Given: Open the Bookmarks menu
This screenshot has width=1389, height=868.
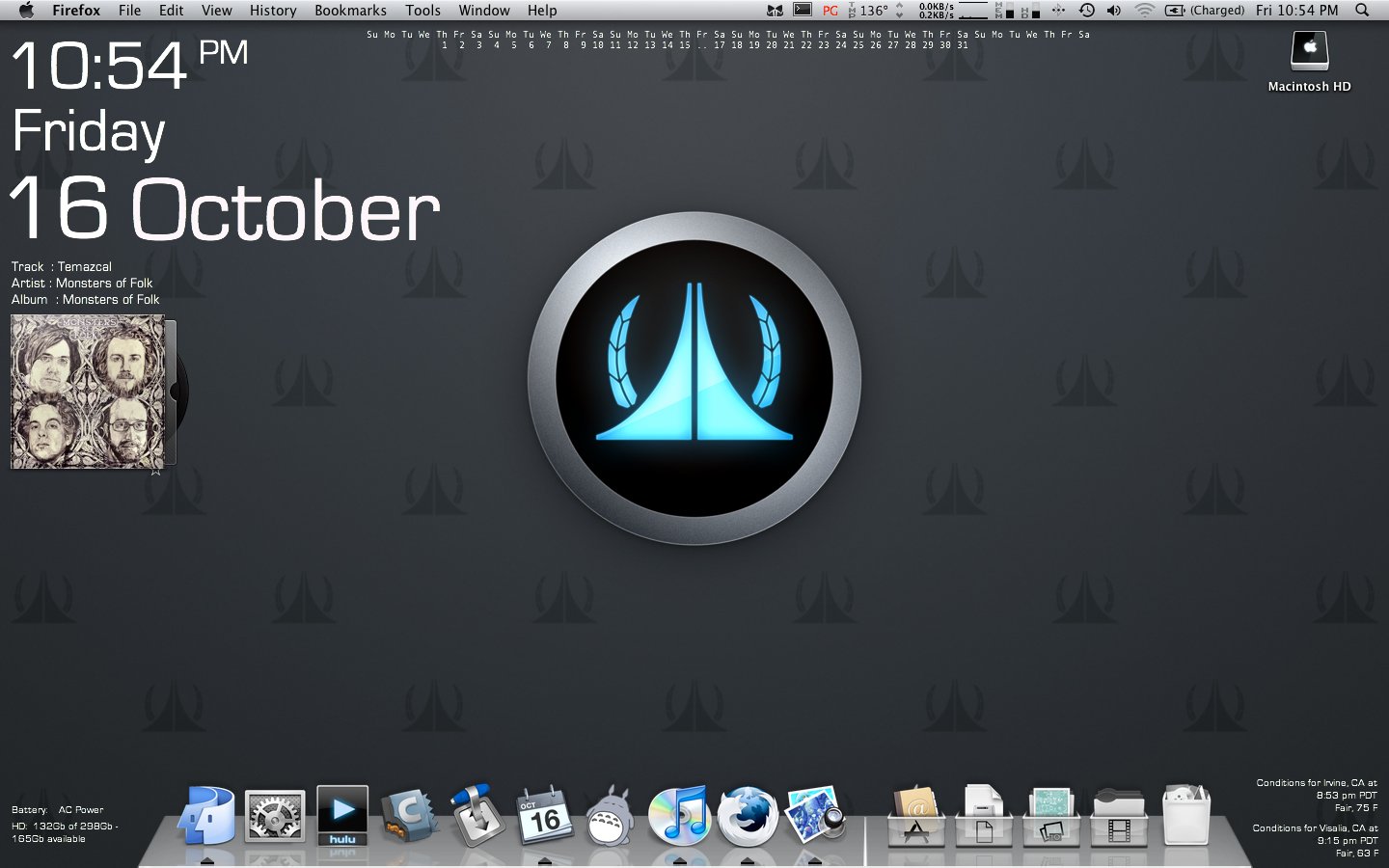Looking at the screenshot, I should pos(350,10).
